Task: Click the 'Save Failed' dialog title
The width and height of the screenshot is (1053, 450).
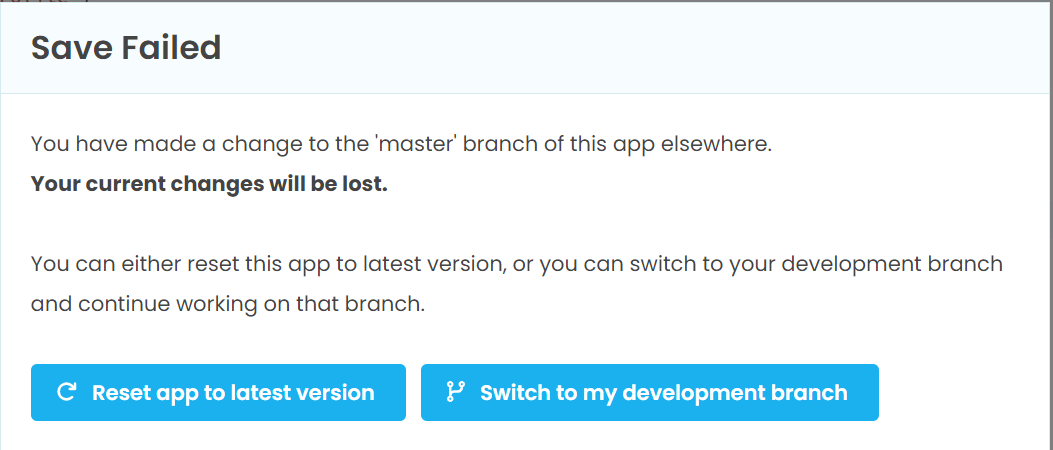Action: click(x=126, y=48)
